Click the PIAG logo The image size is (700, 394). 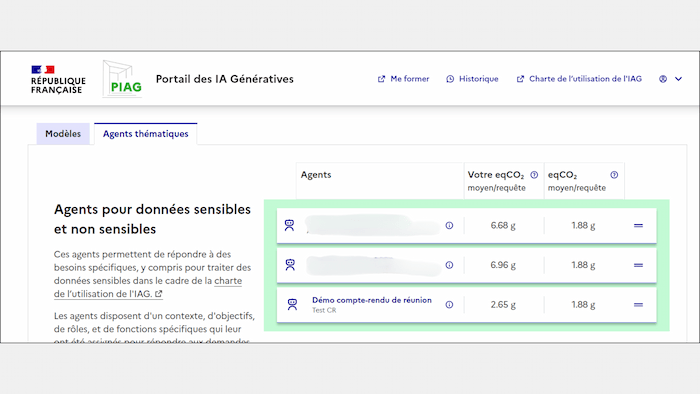click(122, 79)
